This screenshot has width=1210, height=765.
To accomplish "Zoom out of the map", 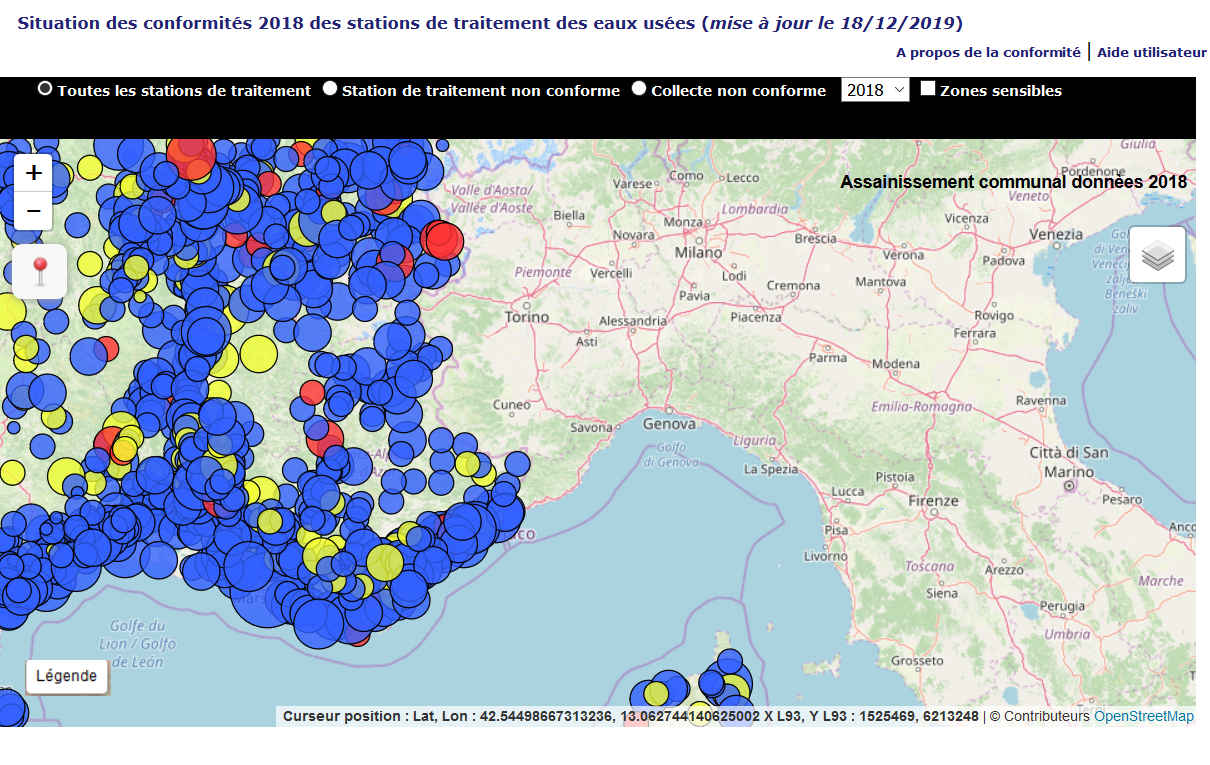I will 33,211.
